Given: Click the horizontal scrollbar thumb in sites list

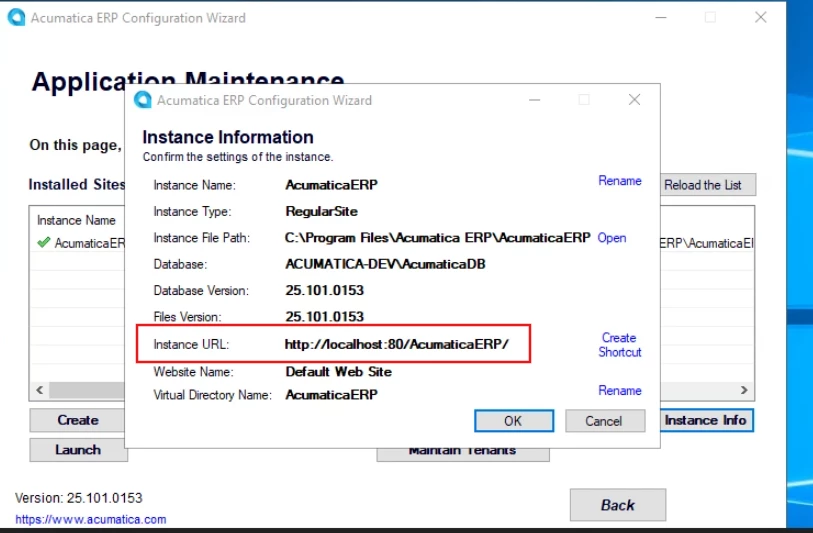Looking at the screenshot, I should [87, 390].
